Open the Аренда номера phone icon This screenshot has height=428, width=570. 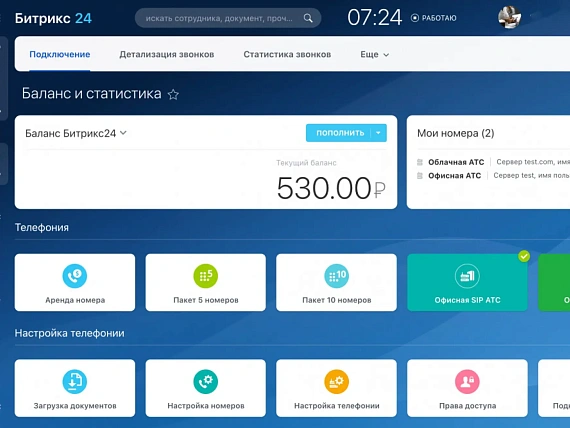coord(75,276)
